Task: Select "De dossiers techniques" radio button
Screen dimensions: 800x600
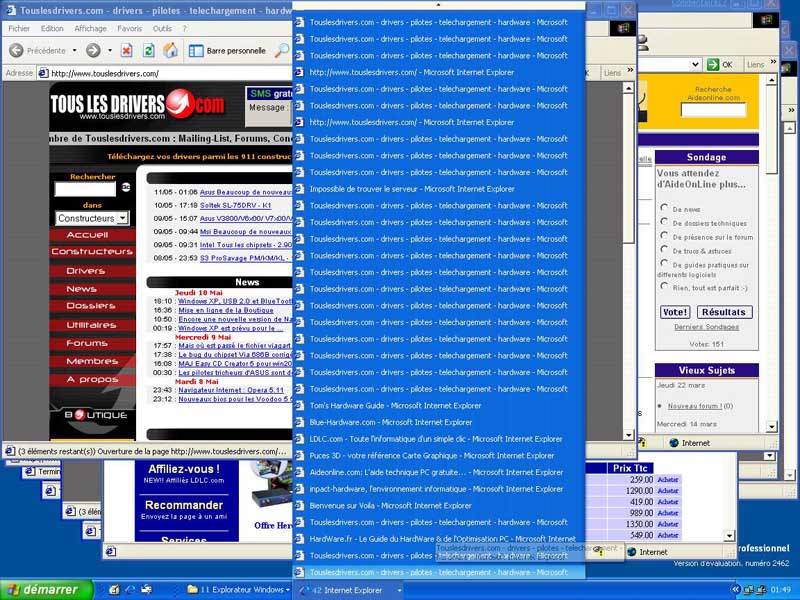Action: (664, 221)
